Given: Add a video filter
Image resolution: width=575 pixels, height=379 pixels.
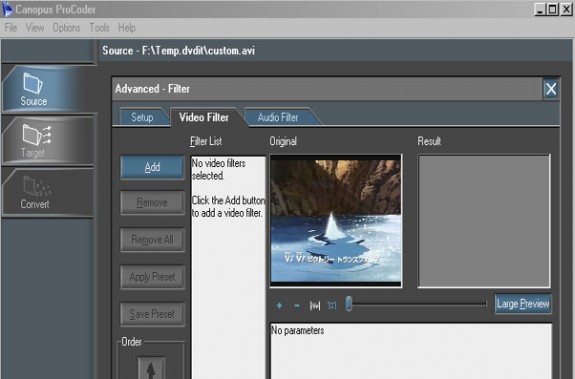Looking at the screenshot, I should 152,167.
